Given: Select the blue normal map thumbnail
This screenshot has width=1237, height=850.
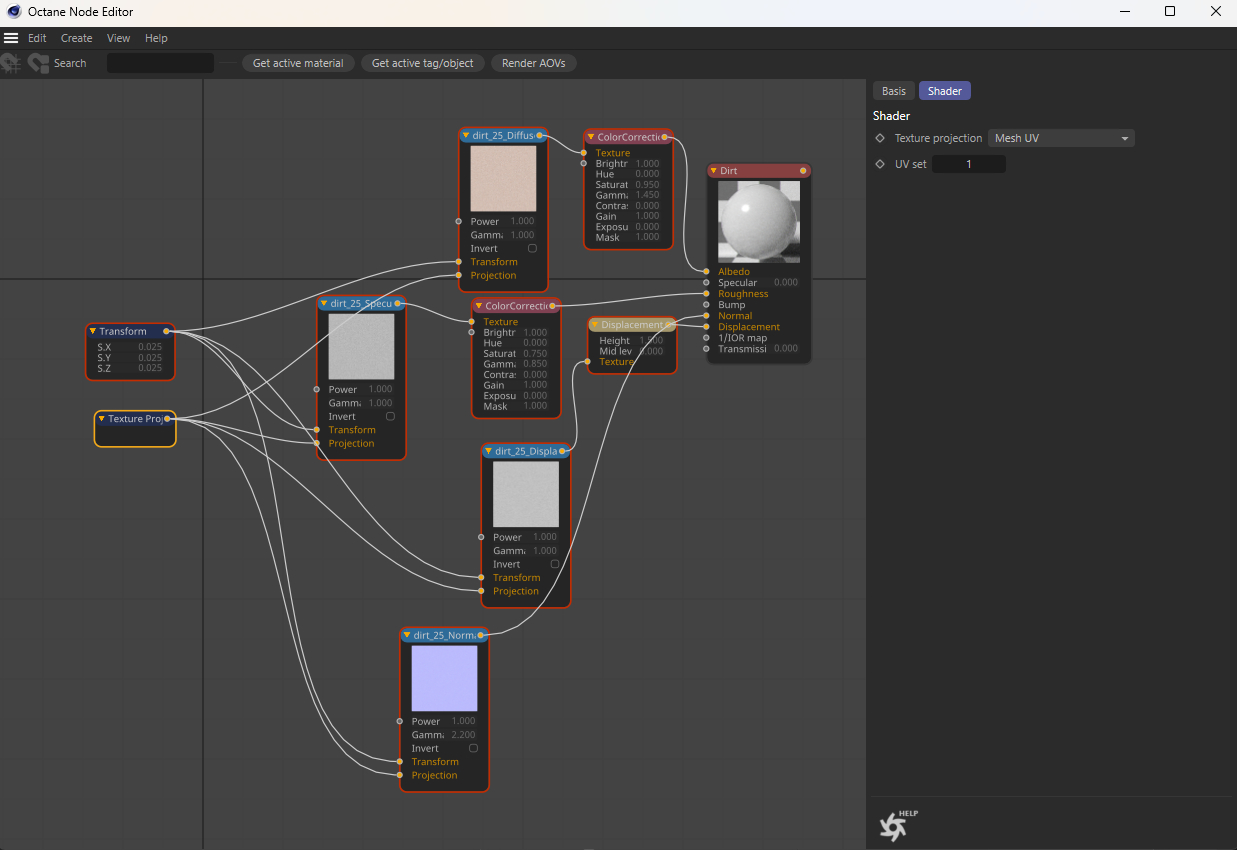Looking at the screenshot, I should point(444,678).
